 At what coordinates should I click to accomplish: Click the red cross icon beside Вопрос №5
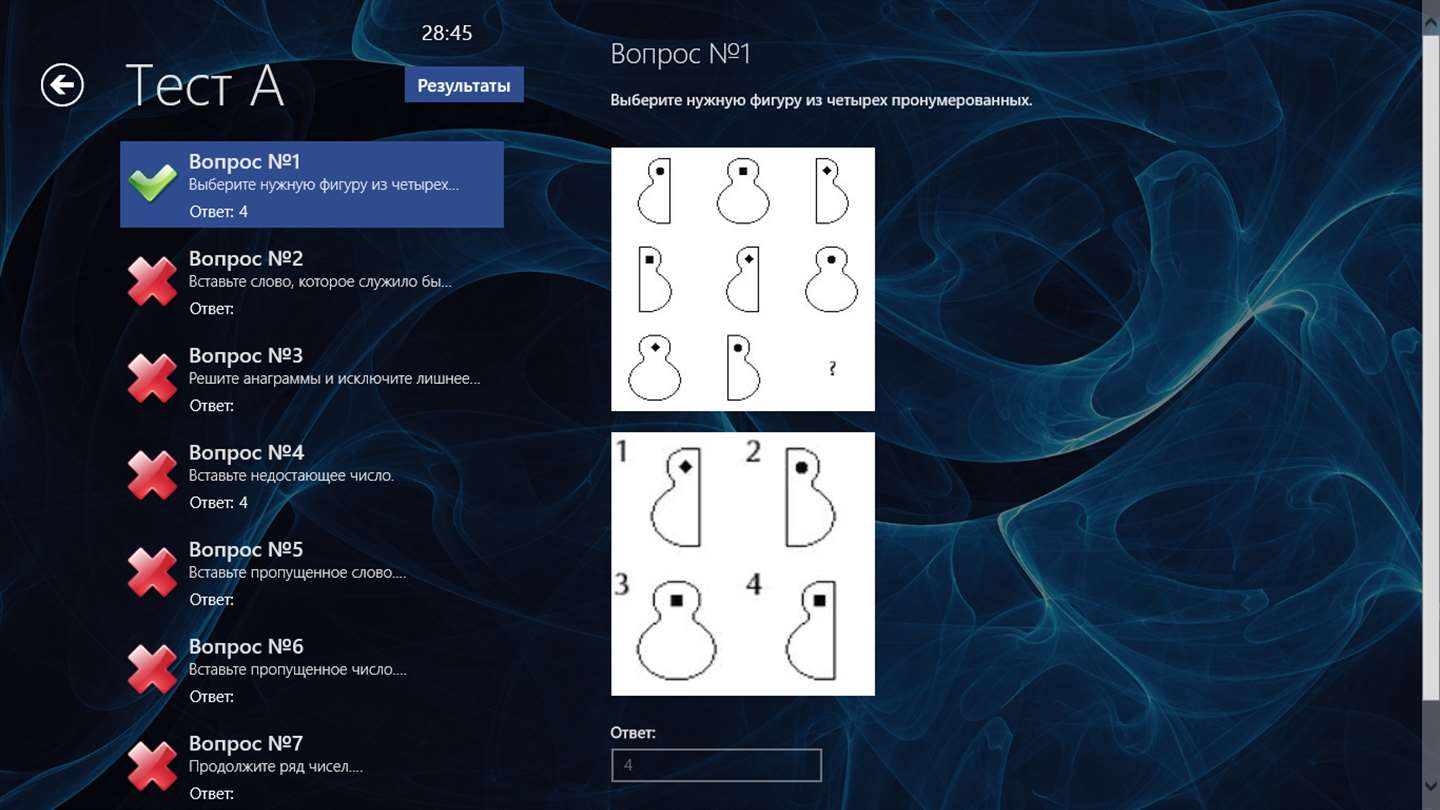(x=152, y=571)
